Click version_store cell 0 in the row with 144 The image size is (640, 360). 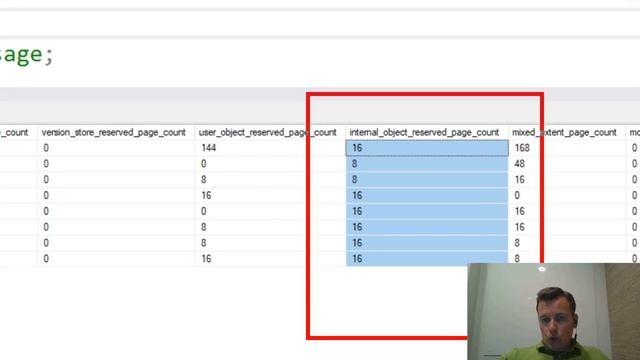point(116,148)
